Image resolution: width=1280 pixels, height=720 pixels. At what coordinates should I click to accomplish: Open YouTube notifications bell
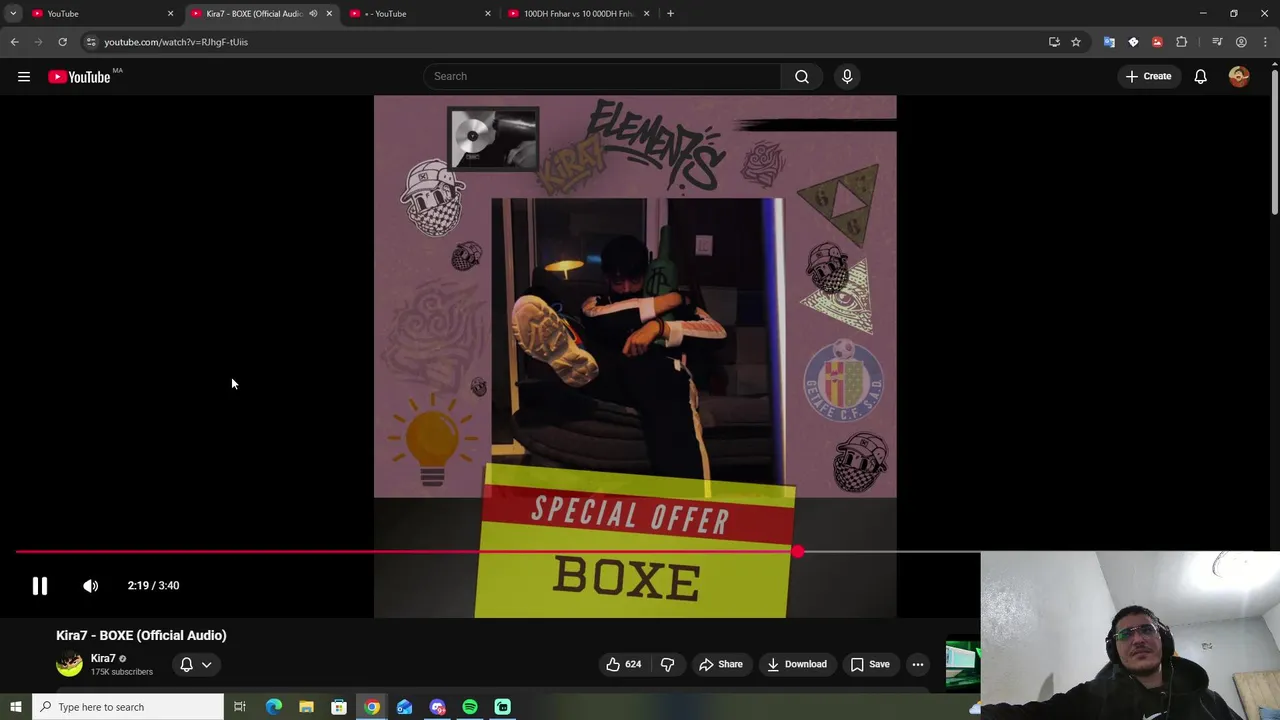(1200, 76)
